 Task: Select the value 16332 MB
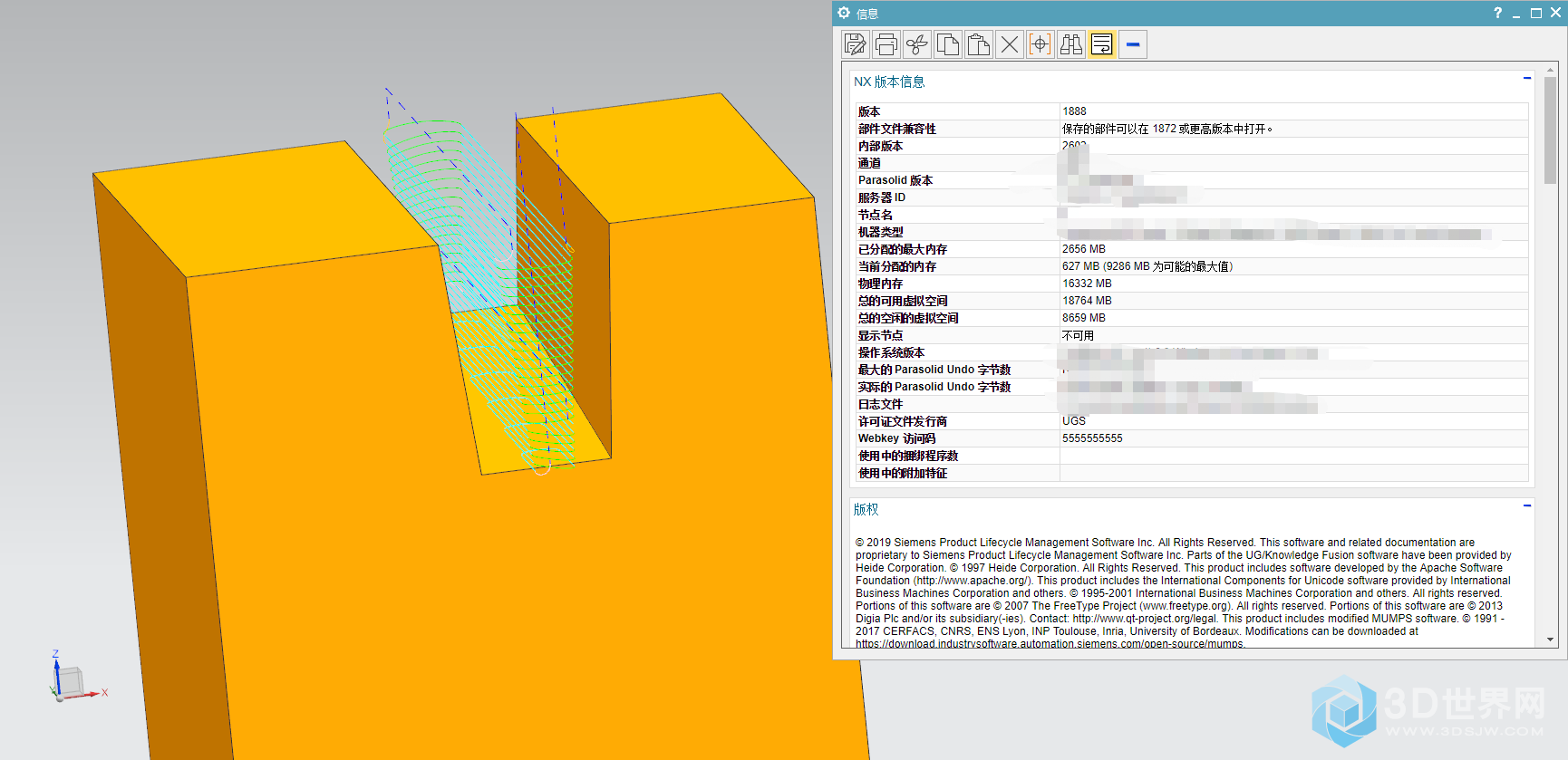pyautogui.click(x=1087, y=284)
